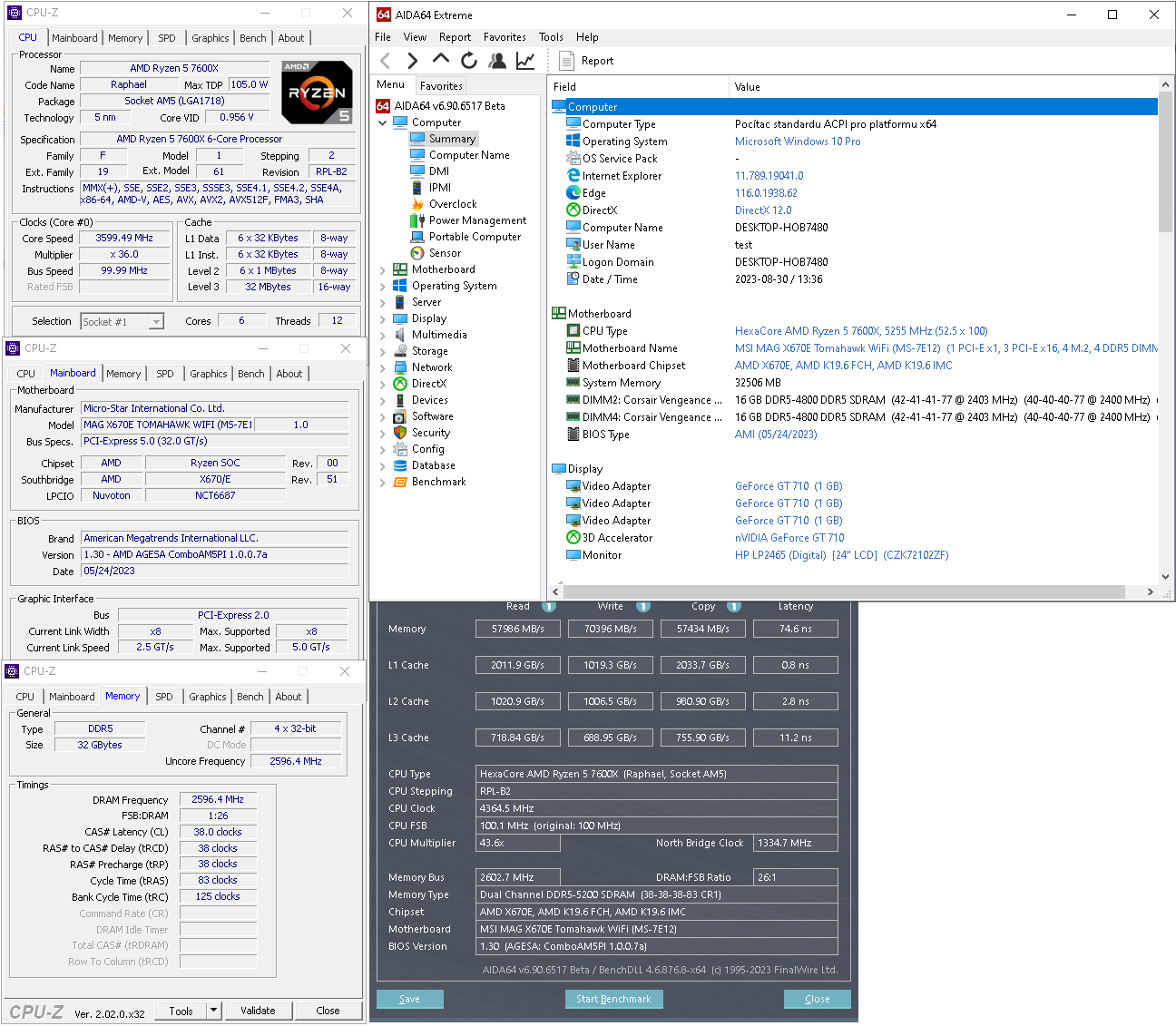The width and height of the screenshot is (1176, 1026).
Task: Click the Edge browser icon in the Field list
Action: pos(573,193)
